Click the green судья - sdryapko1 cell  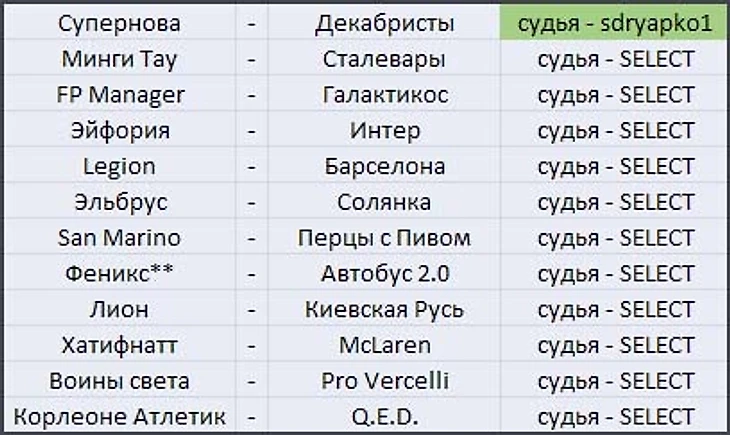pyautogui.click(x=615, y=23)
